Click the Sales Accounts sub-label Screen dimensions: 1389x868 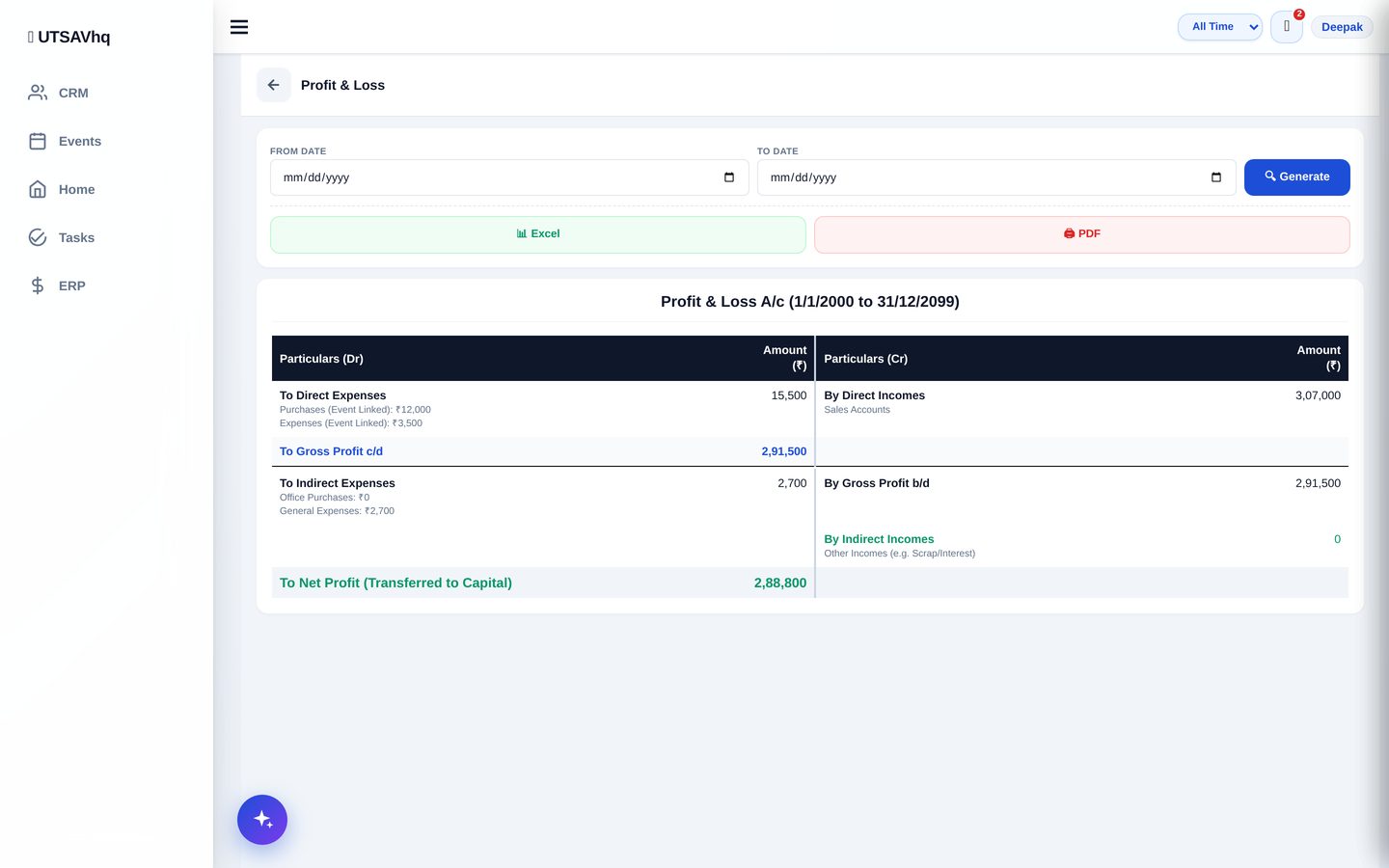pos(857,410)
